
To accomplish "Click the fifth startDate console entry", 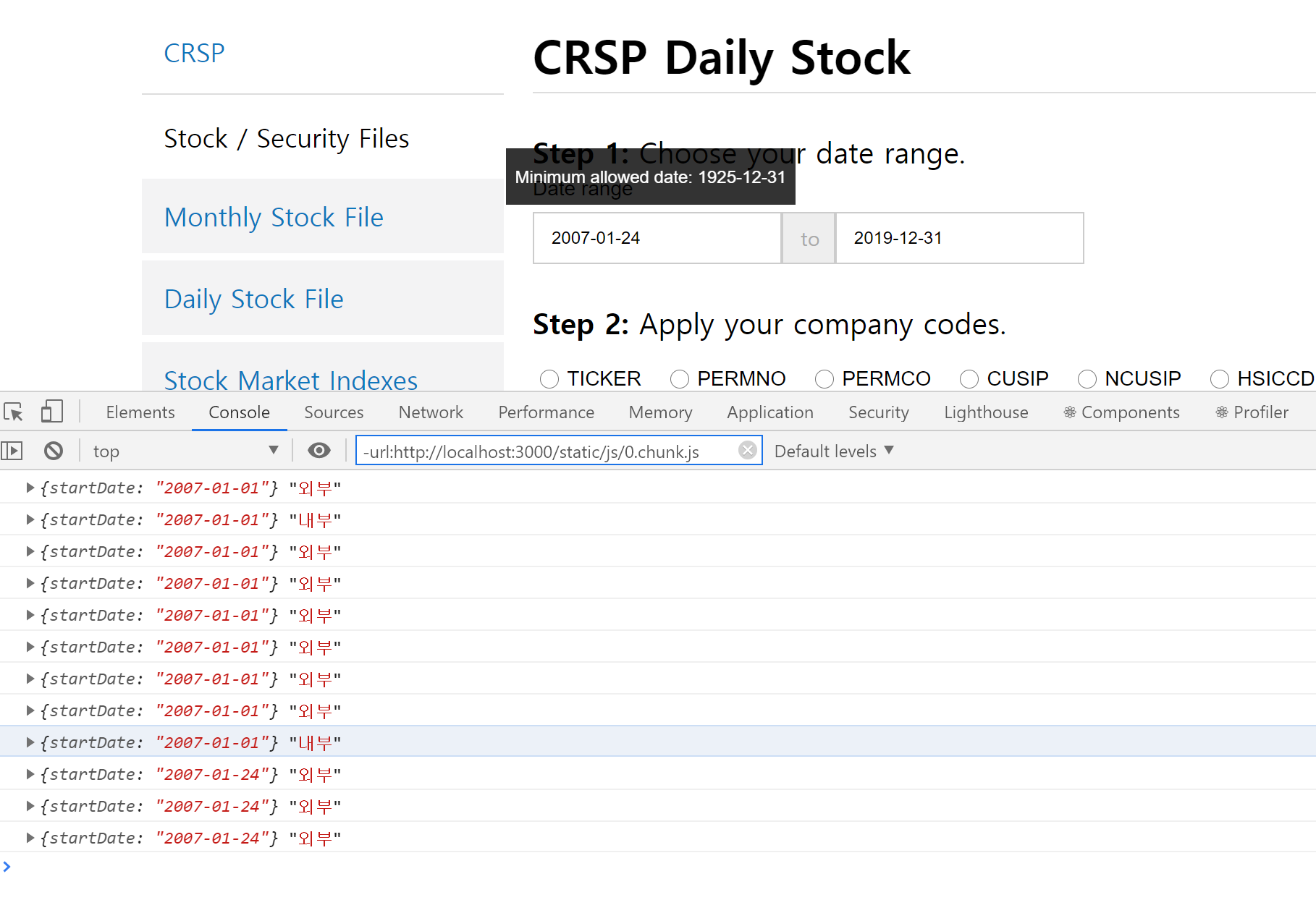I will coord(658,615).
